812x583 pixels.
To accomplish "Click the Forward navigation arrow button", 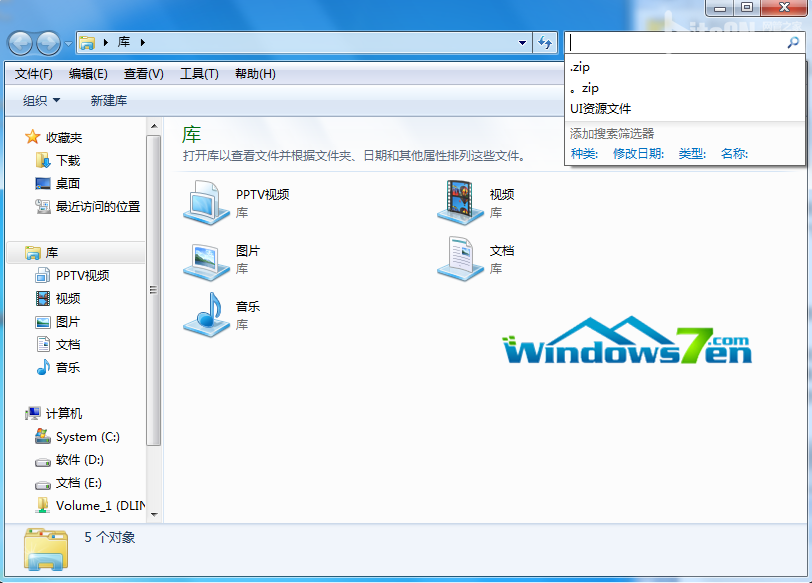I will [49, 43].
